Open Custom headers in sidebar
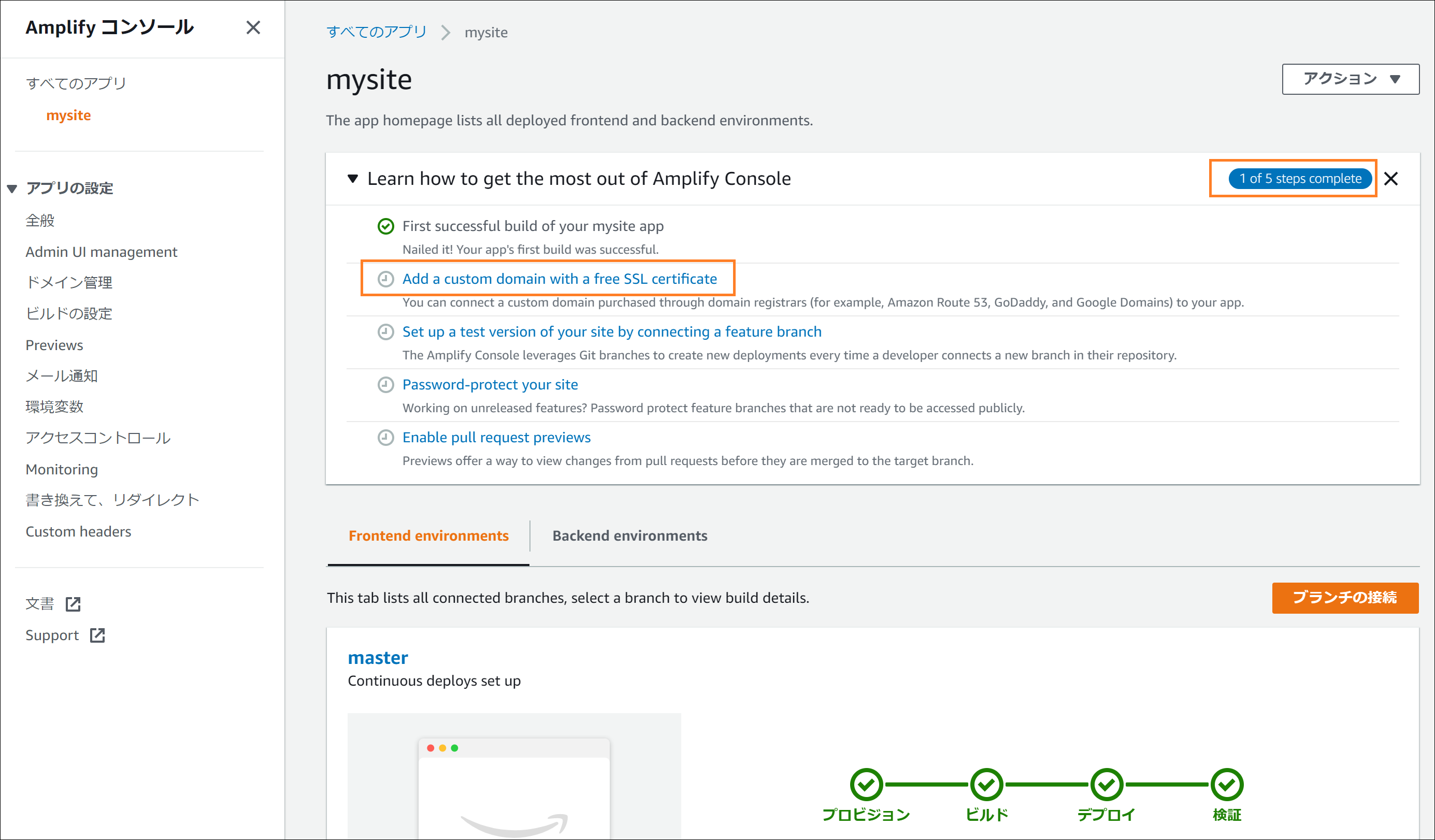The width and height of the screenshot is (1435, 840). (x=78, y=531)
